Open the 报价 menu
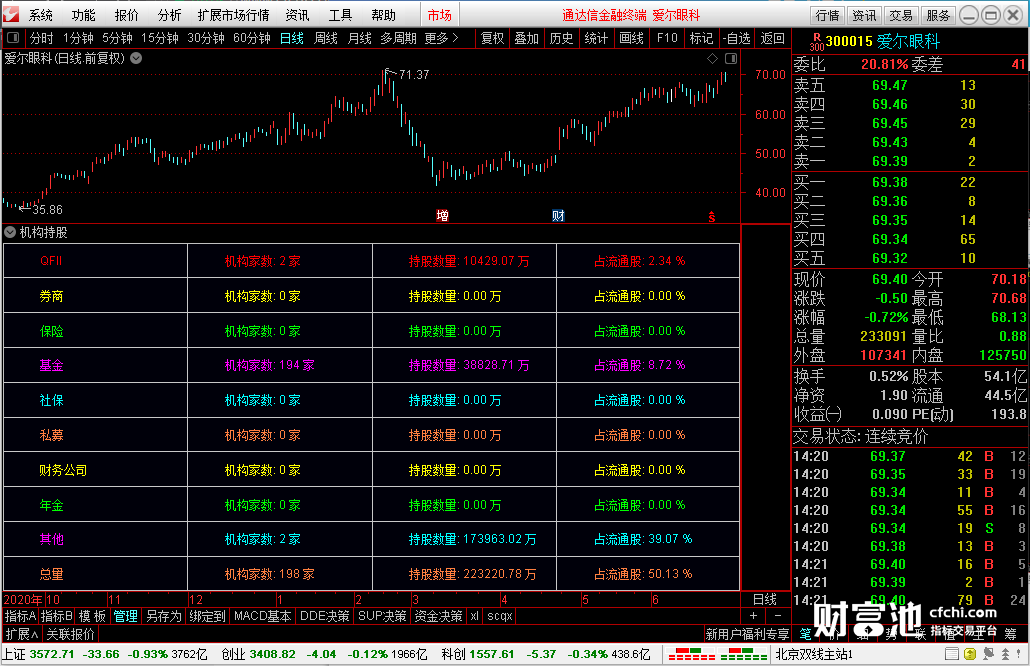Image resolution: width=1030 pixels, height=666 pixels. [x=126, y=15]
